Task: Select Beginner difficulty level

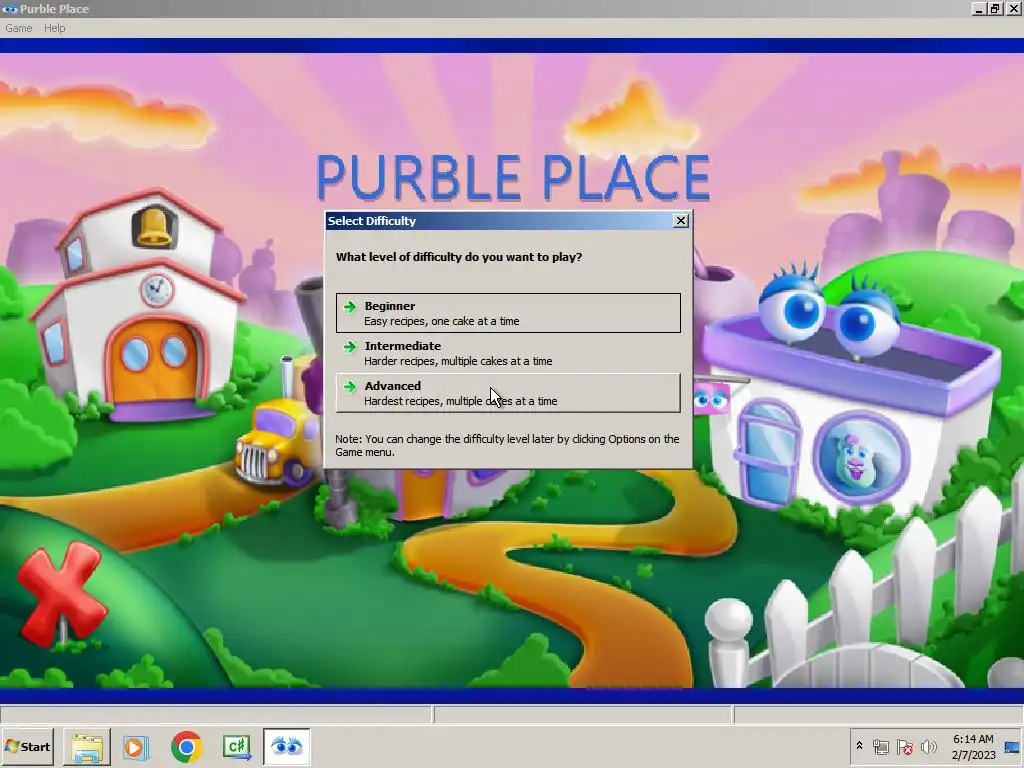Action: click(508, 313)
